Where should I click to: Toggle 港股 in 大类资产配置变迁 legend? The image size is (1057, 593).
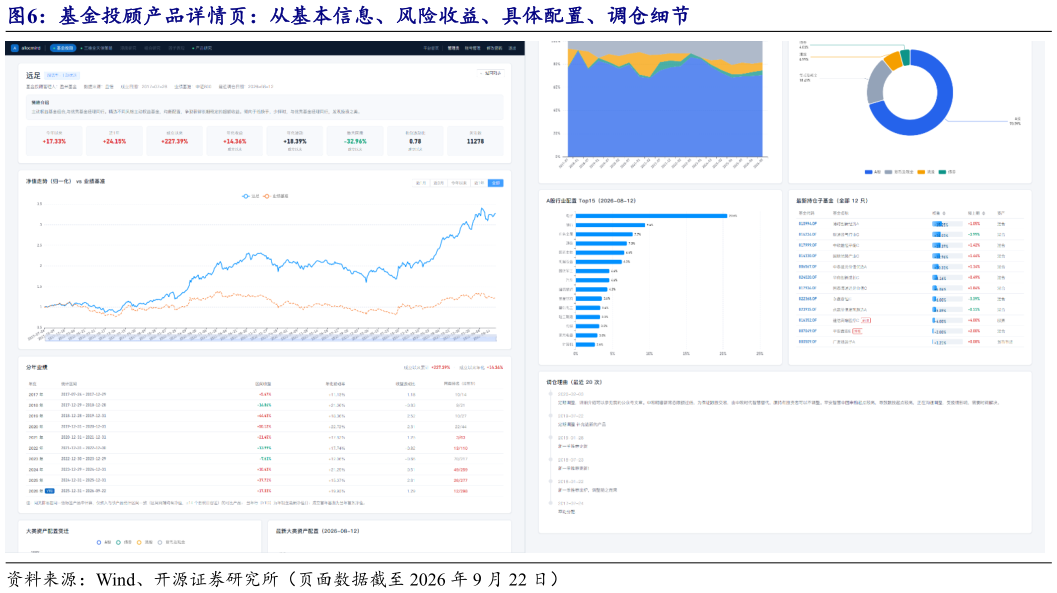[x=144, y=542]
